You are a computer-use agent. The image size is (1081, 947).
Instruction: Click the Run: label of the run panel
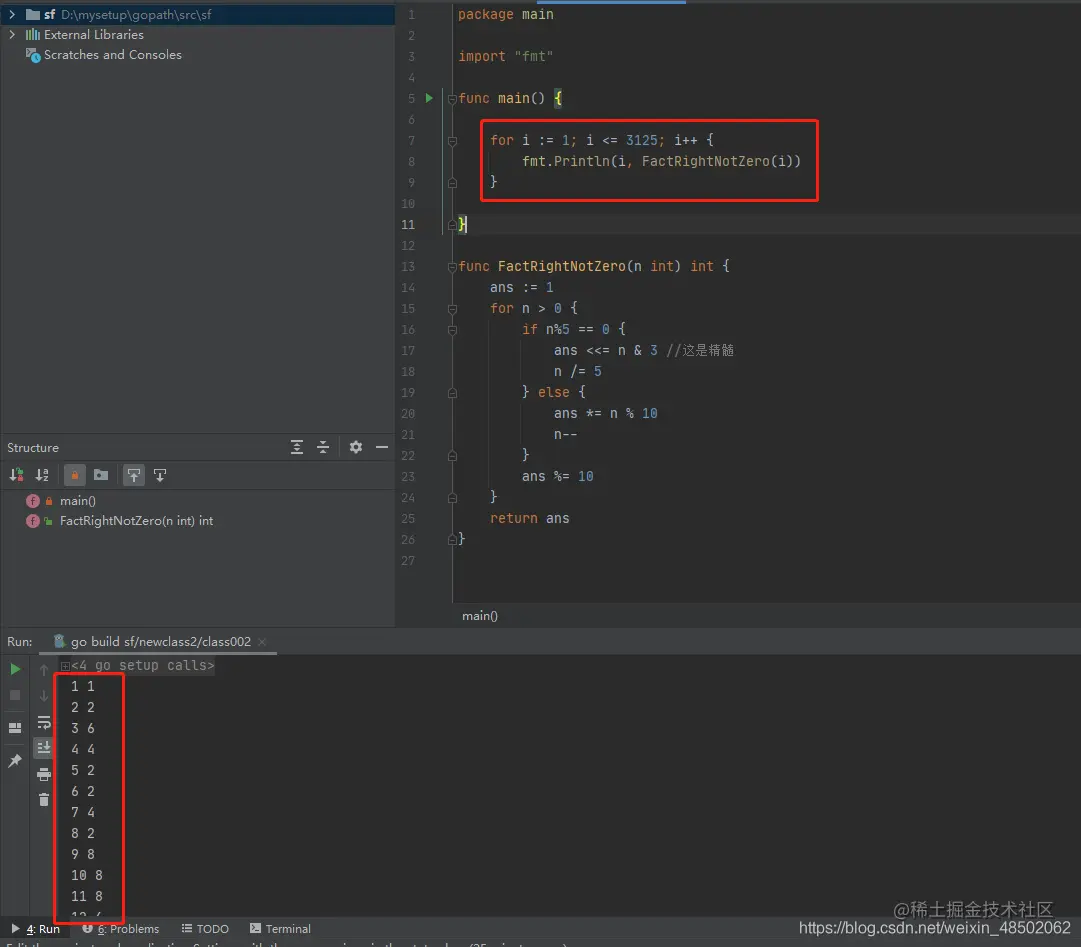[x=19, y=642]
